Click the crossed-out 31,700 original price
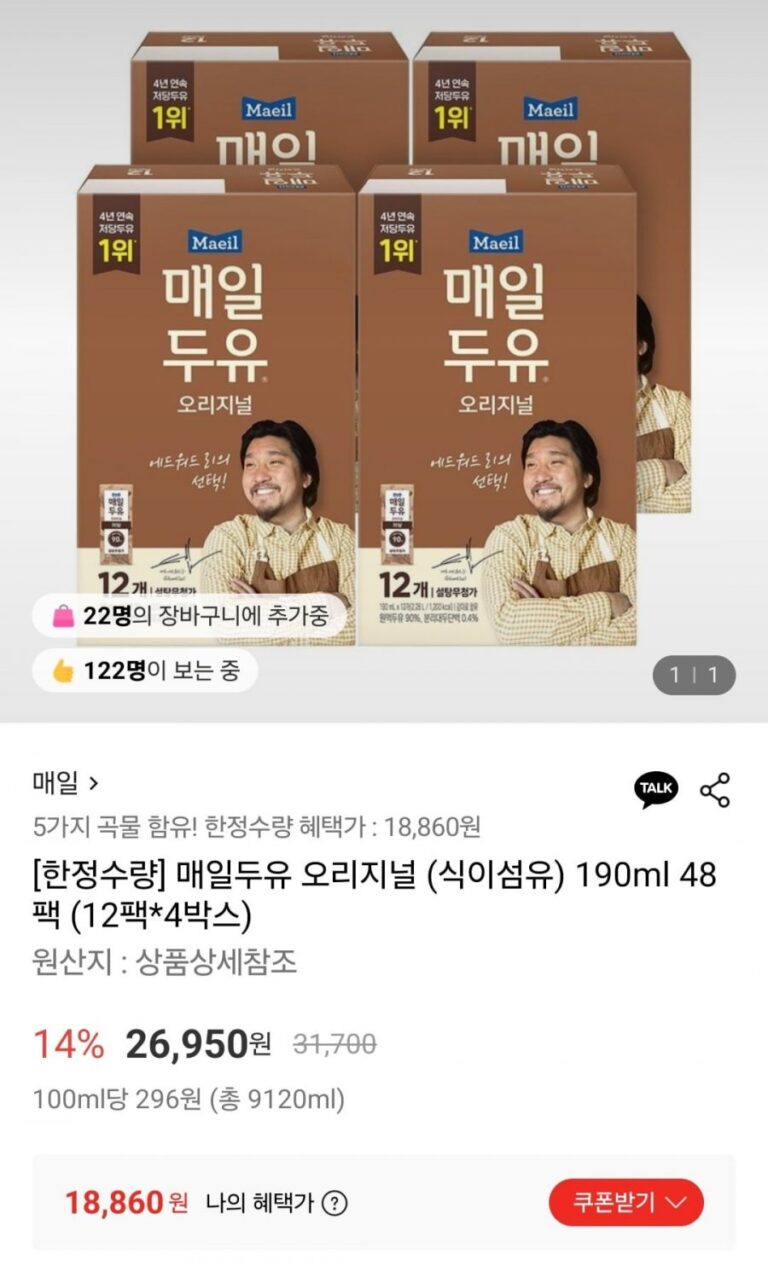This screenshot has height=1266, width=768. tap(334, 1045)
